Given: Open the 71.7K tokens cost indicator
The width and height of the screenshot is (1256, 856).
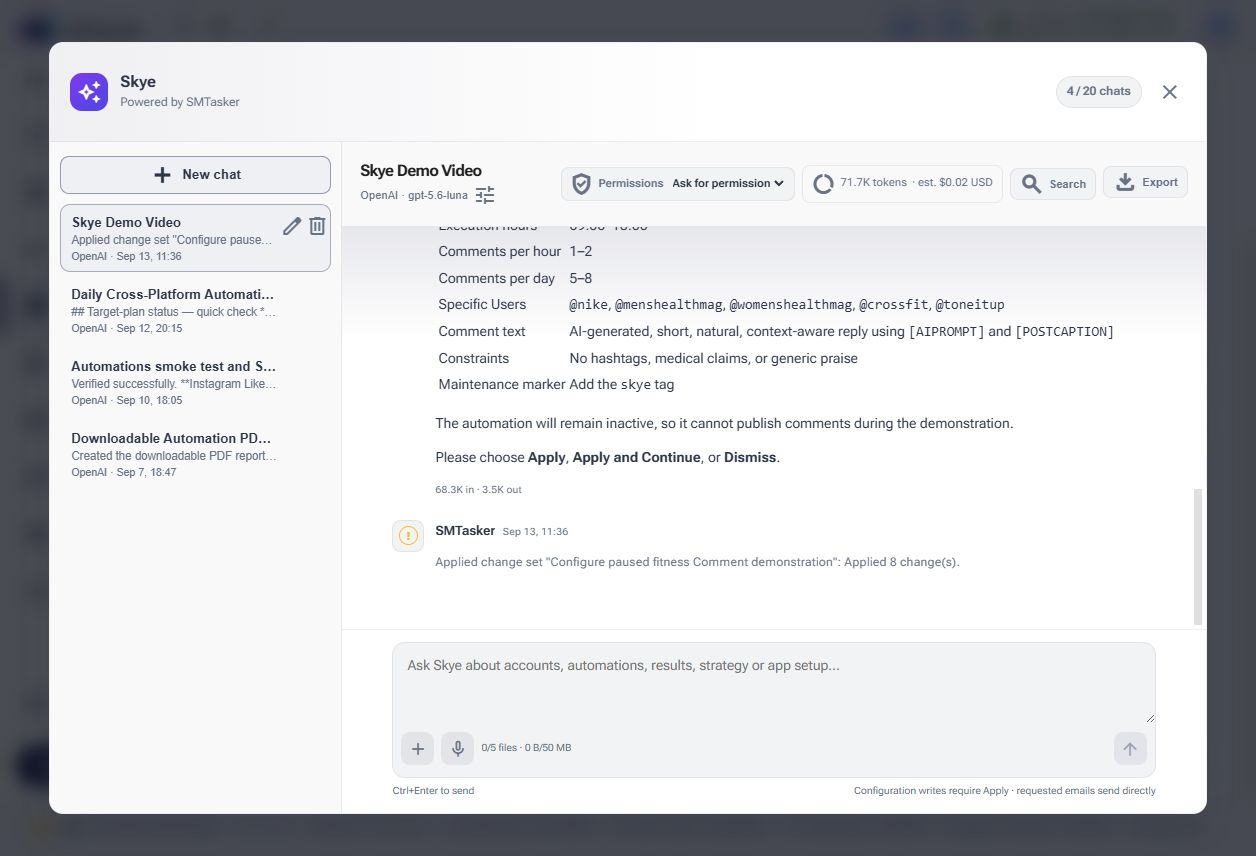Looking at the screenshot, I should click(x=902, y=184).
